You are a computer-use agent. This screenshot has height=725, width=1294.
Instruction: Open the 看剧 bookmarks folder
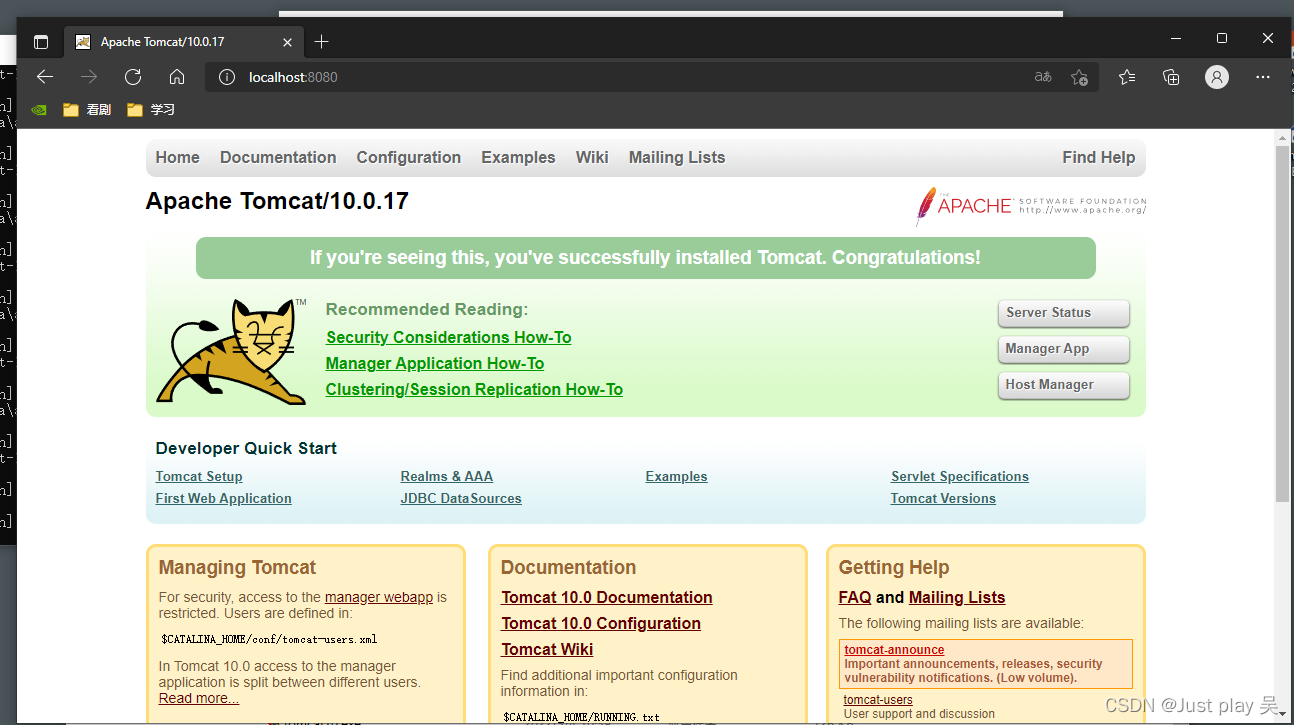coord(87,110)
